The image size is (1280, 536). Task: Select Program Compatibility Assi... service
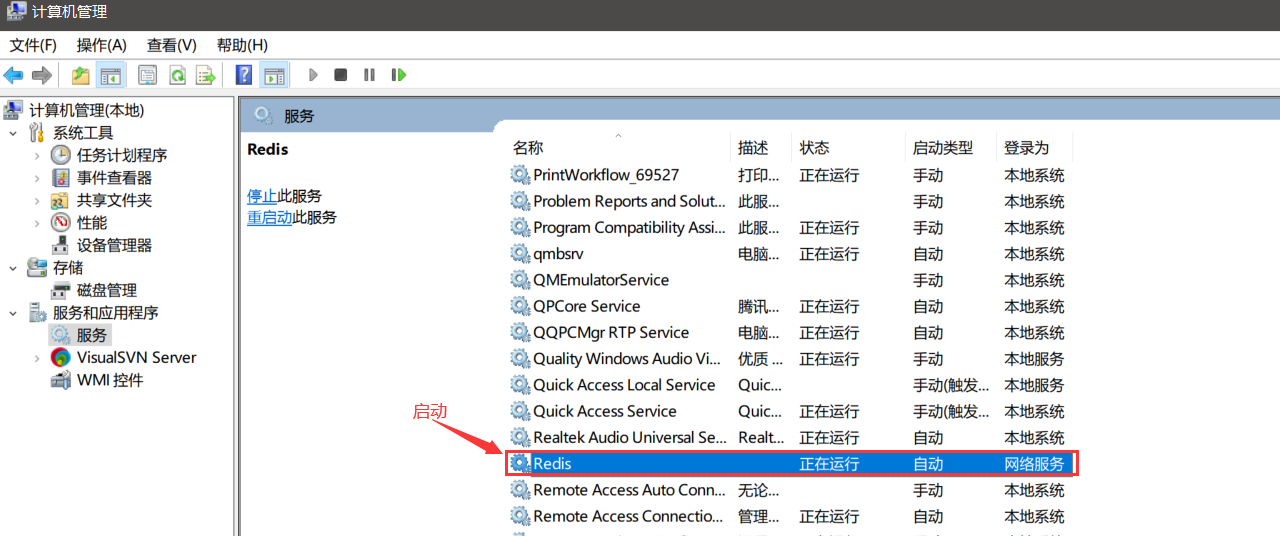click(790, 228)
